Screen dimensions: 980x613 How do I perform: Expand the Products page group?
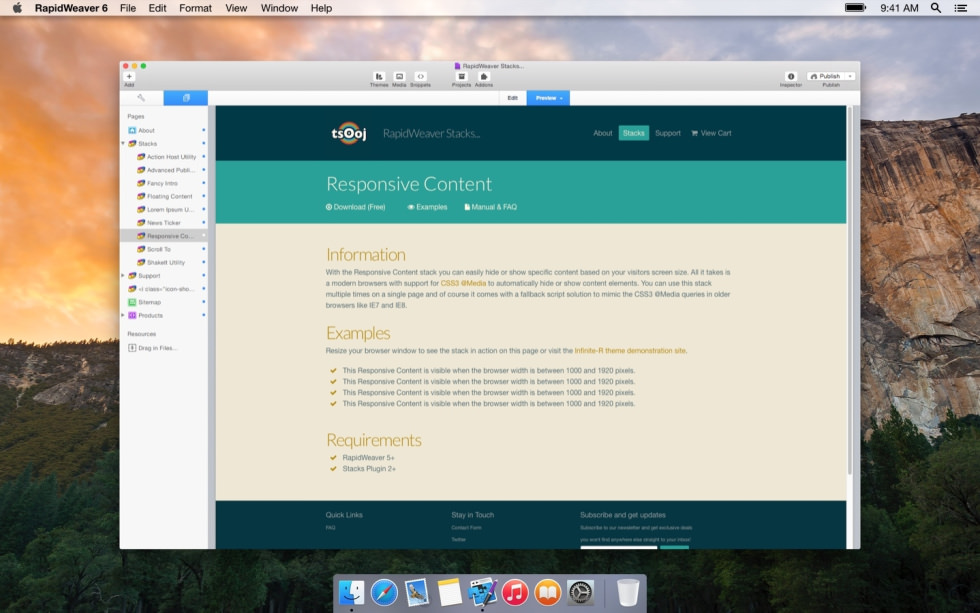click(123, 316)
